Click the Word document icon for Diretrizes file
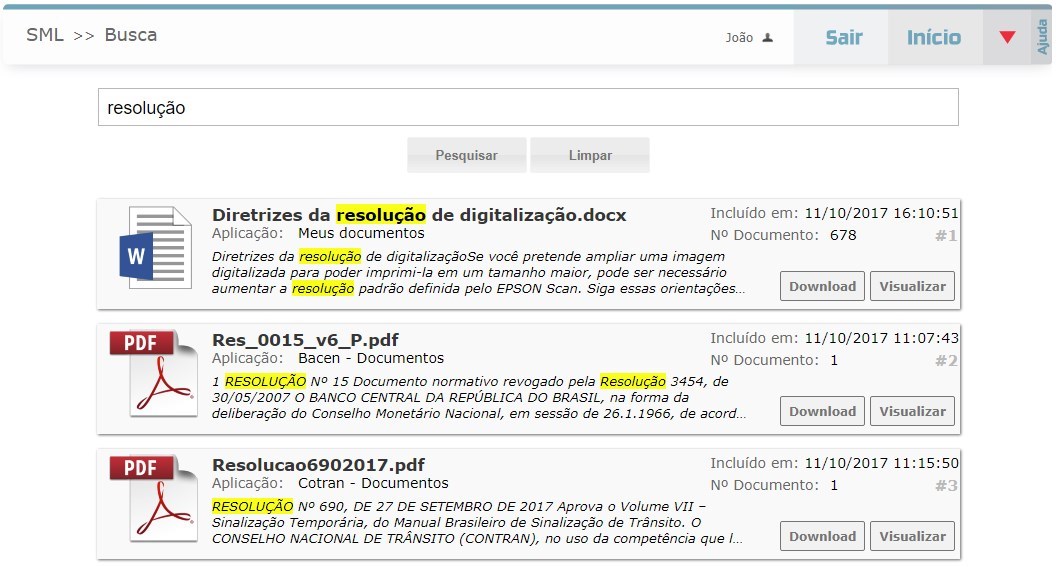1059x567 pixels. point(155,248)
